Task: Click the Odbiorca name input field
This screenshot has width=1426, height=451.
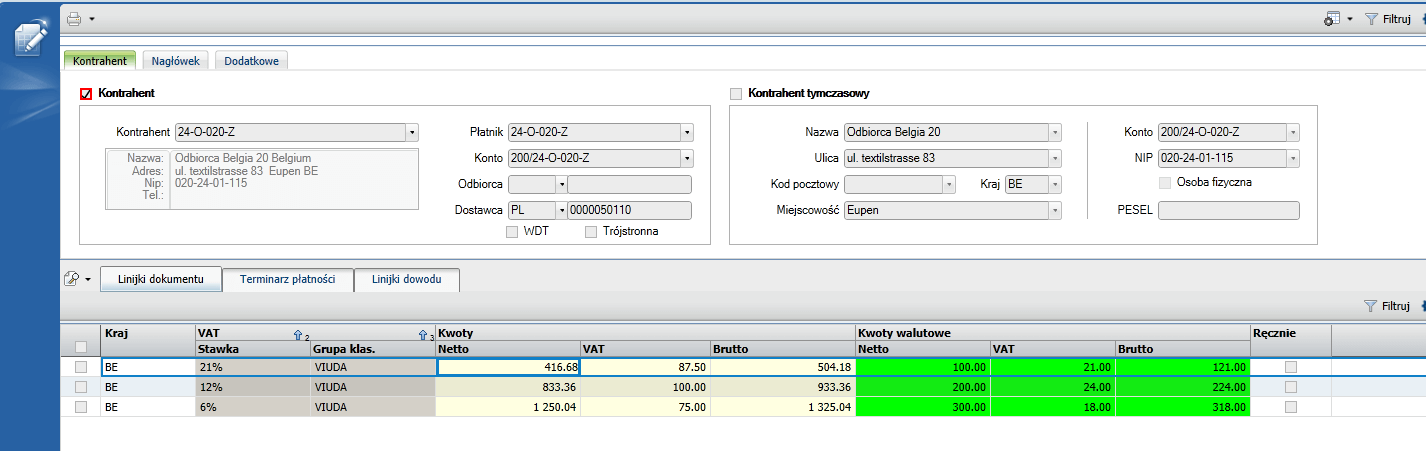Action: (630, 184)
